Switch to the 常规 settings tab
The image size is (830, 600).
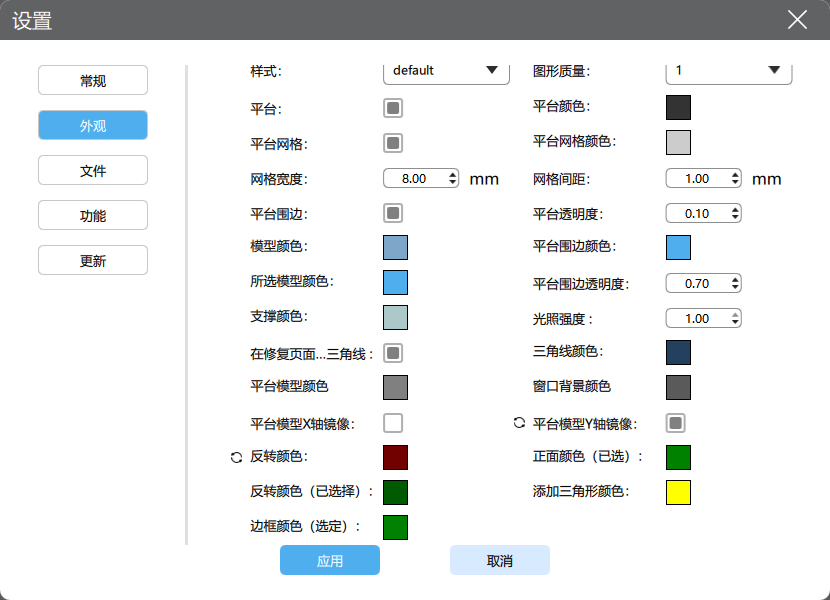(93, 81)
